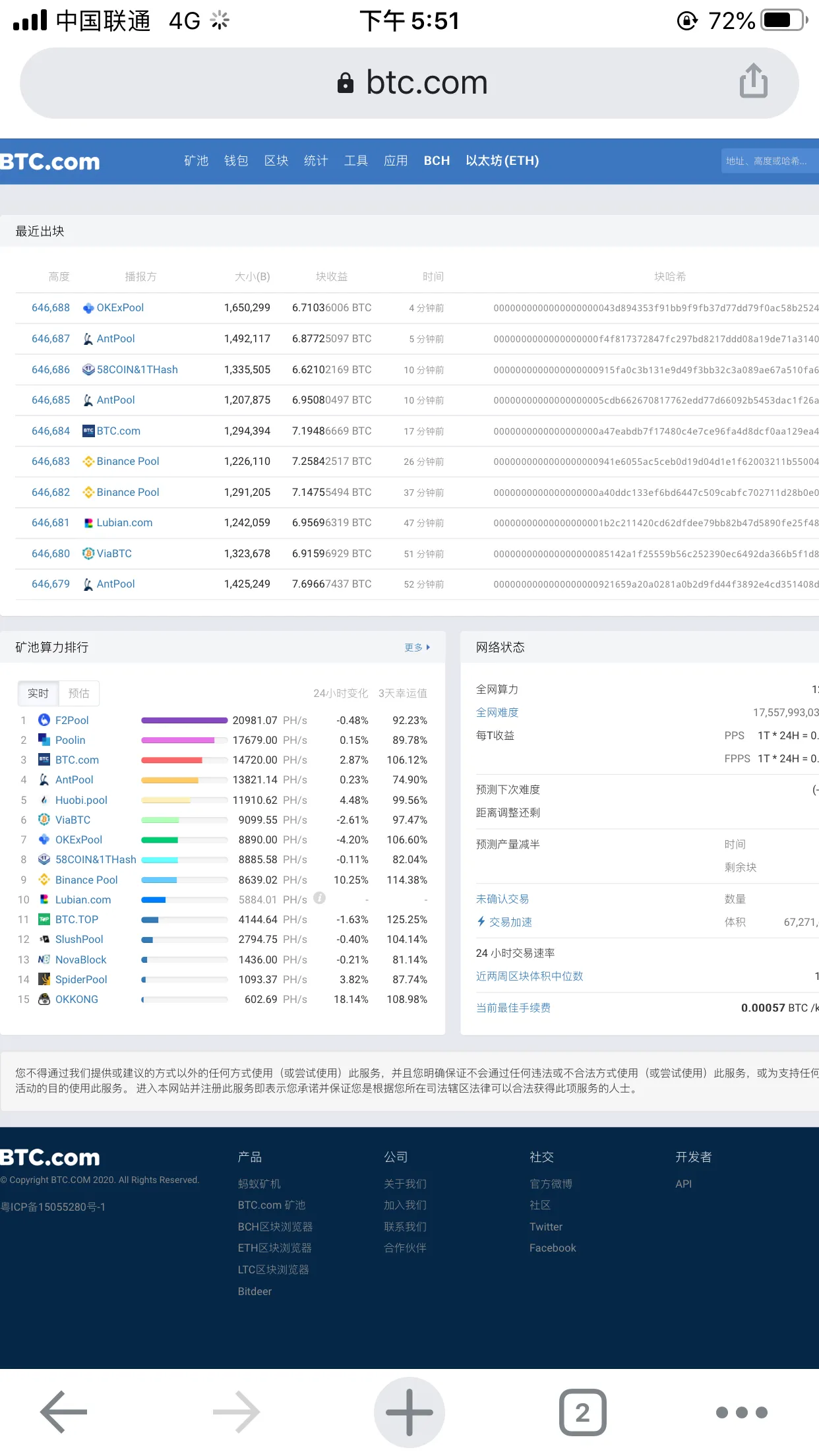Select the 实时 toggle in pool ranking
The image size is (819, 1456).
38,693
